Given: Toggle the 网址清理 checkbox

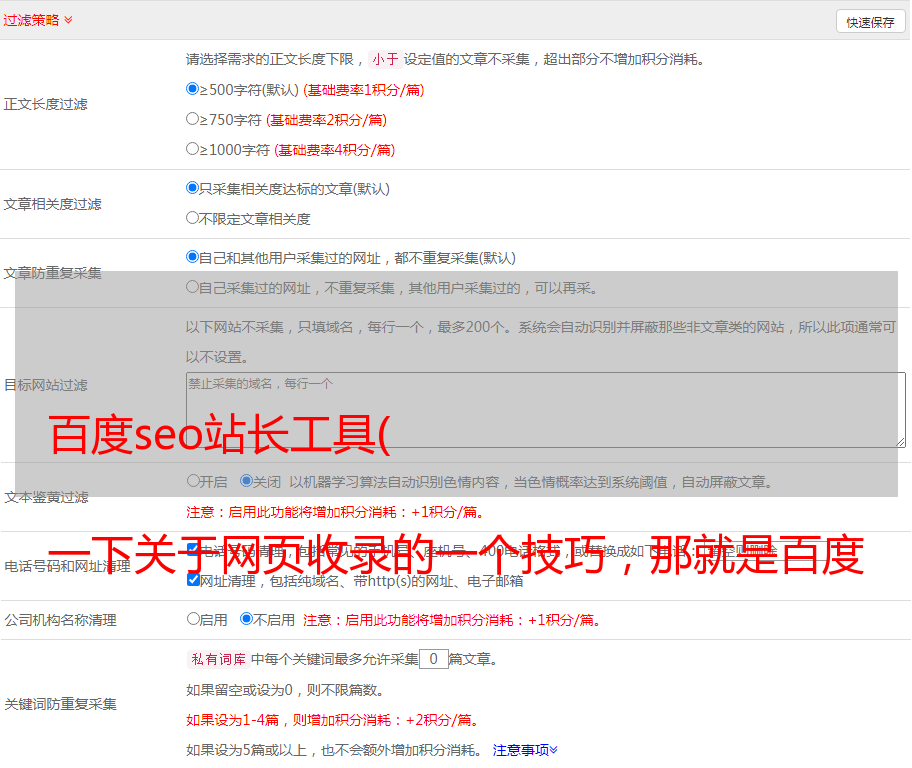Looking at the screenshot, I should pos(193,580).
